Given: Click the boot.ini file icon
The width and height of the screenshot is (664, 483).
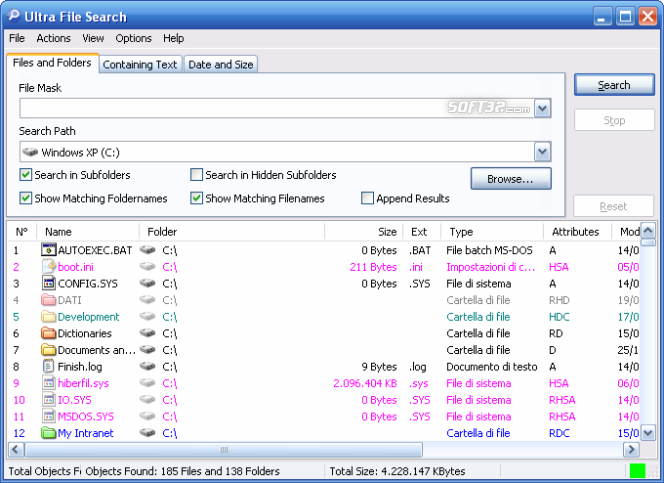Looking at the screenshot, I should tap(49, 267).
